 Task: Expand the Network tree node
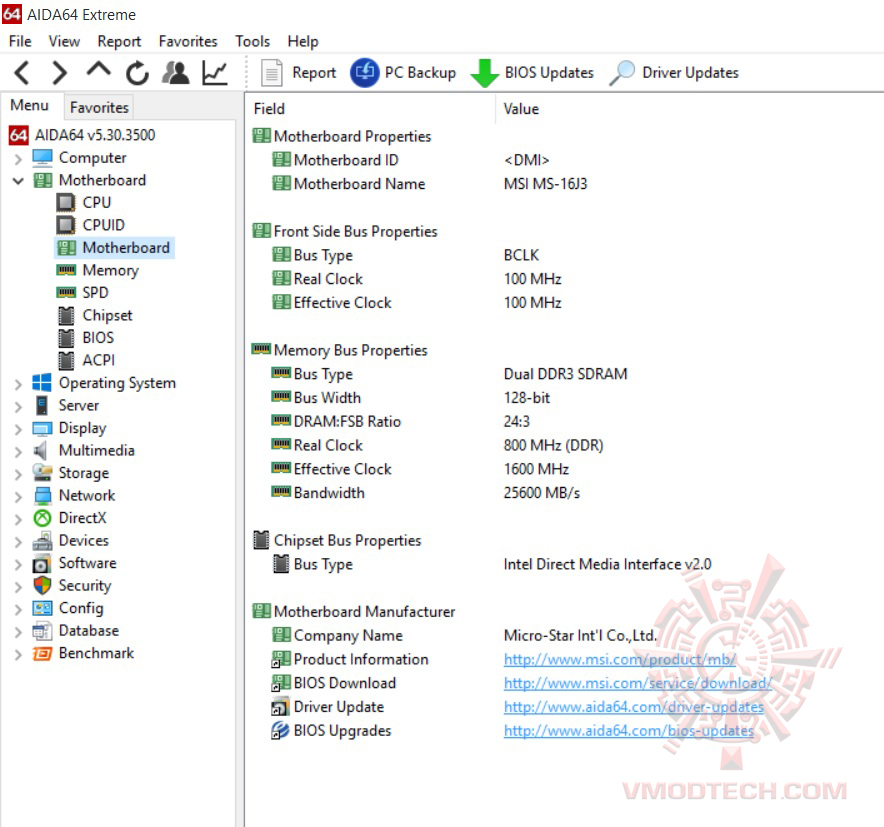tap(18, 497)
